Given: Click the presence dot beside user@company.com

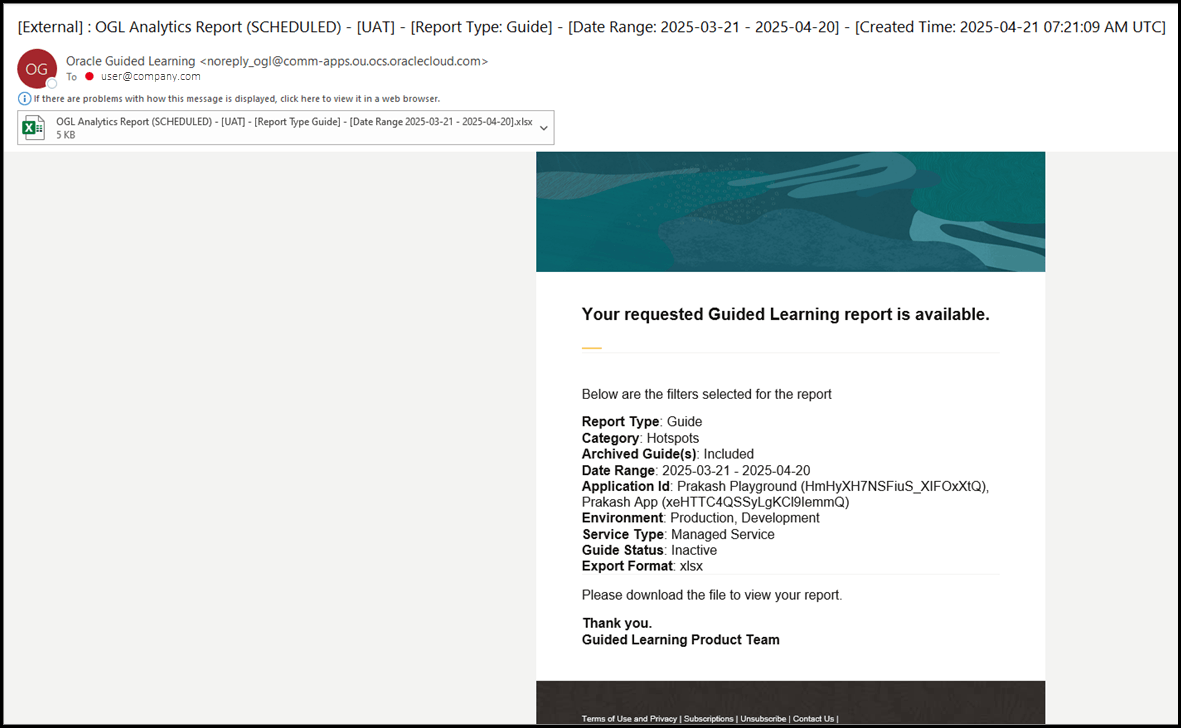Looking at the screenshot, I should click(88, 75).
